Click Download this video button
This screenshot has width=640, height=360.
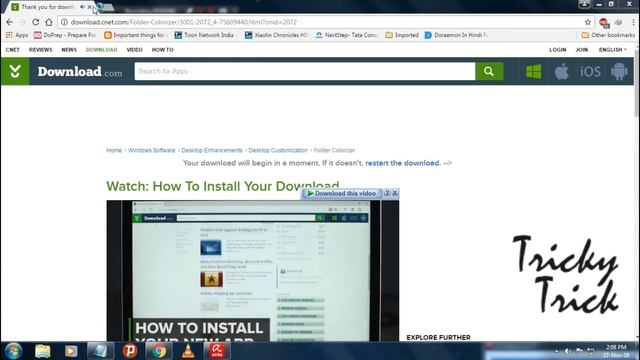(x=341, y=193)
